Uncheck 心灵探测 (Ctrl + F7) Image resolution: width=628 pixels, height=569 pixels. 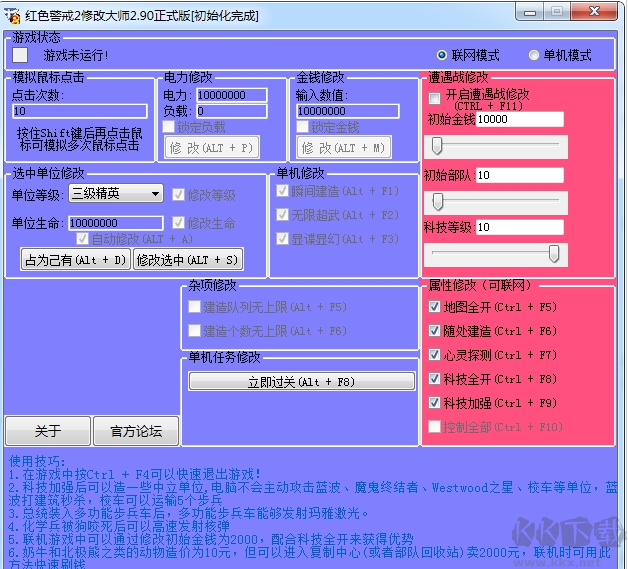[x=434, y=355]
